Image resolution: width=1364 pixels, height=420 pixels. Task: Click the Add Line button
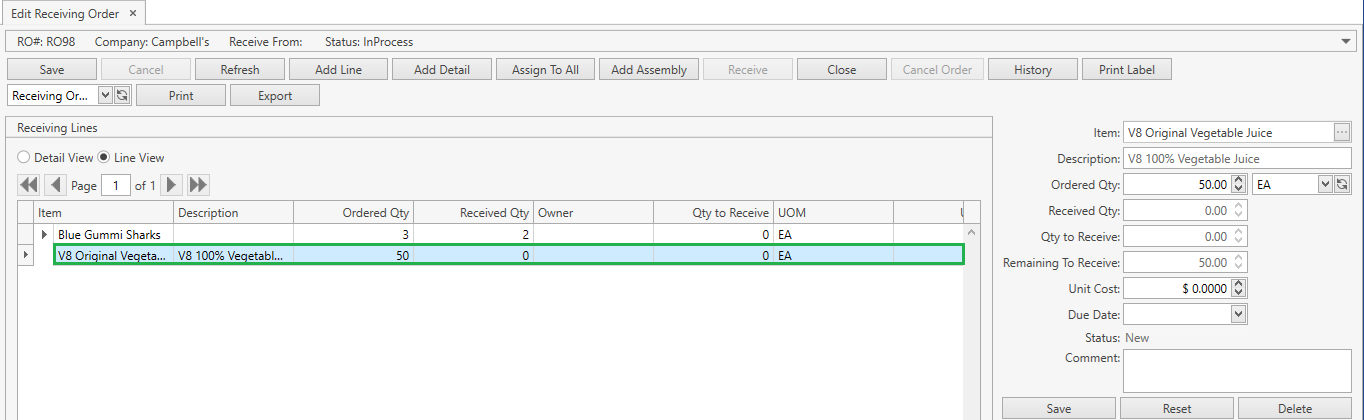tap(338, 70)
